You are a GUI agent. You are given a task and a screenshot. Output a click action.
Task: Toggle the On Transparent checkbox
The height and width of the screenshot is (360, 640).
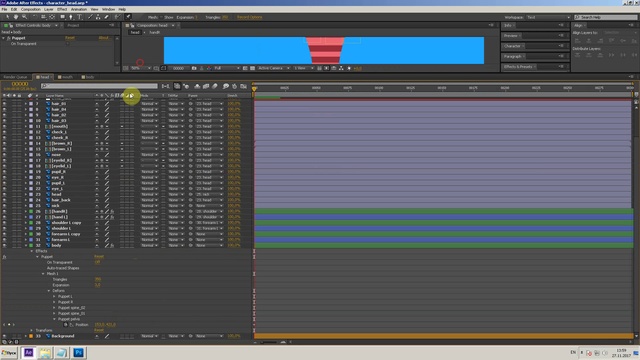click(x=67, y=44)
